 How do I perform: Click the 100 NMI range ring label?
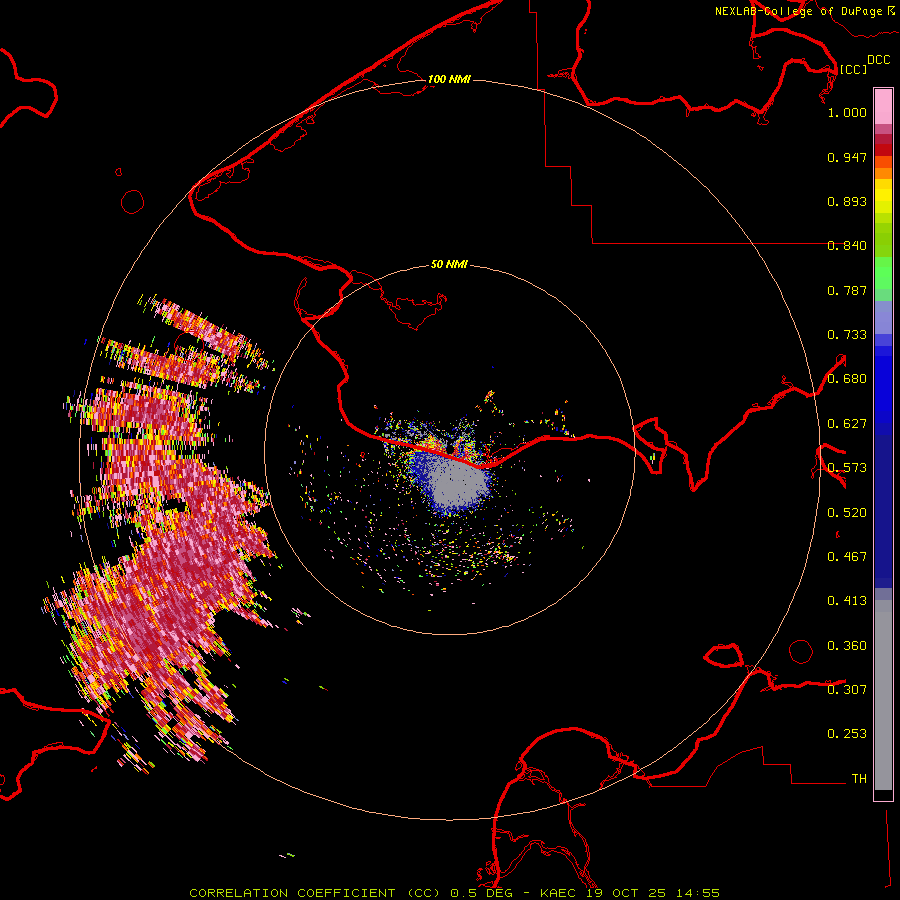[449, 79]
